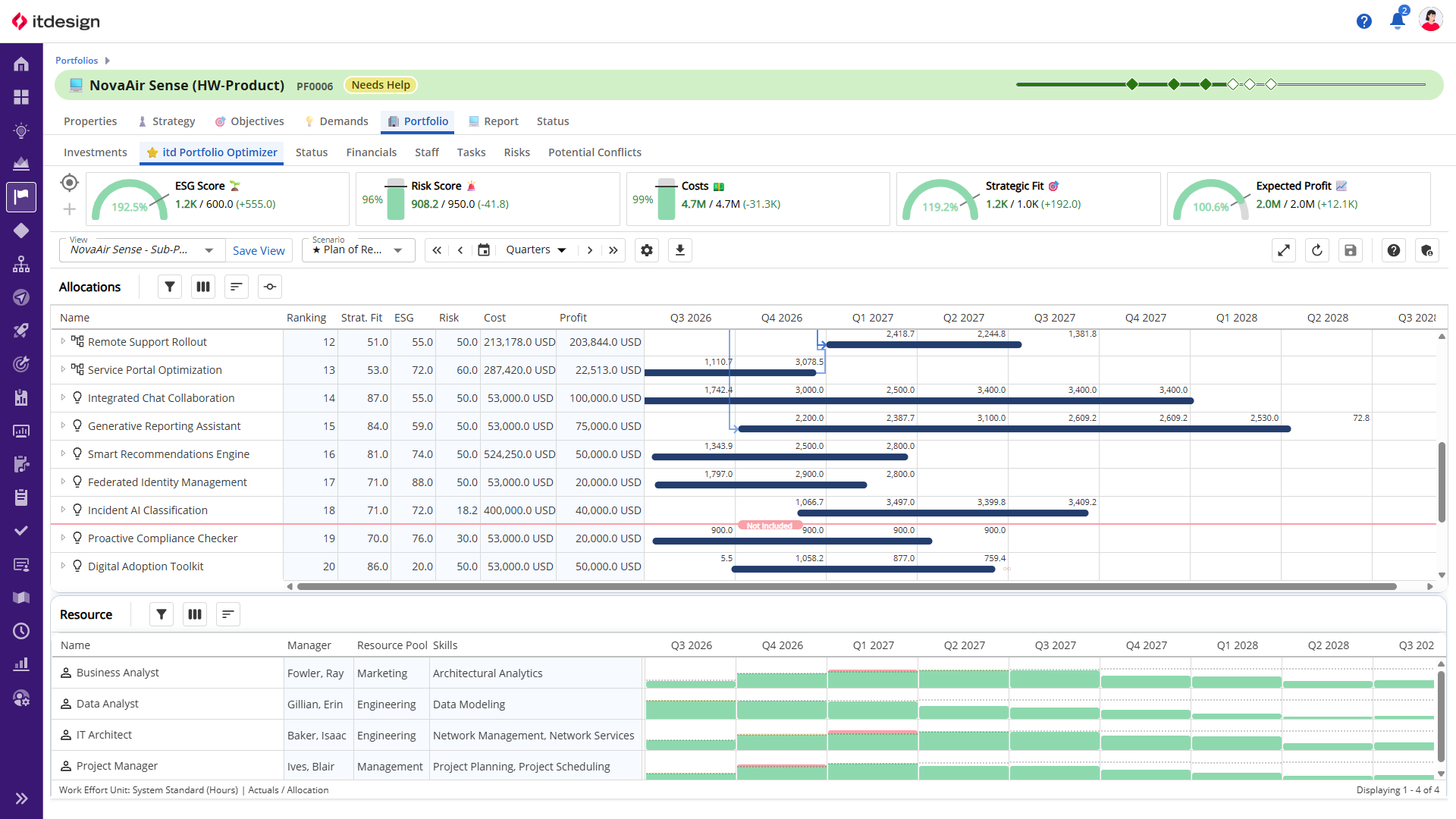Viewport: 1456px width, 819px height.
Task: Expand Service Portal Optimization row
Action: pyautogui.click(x=63, y=370)
